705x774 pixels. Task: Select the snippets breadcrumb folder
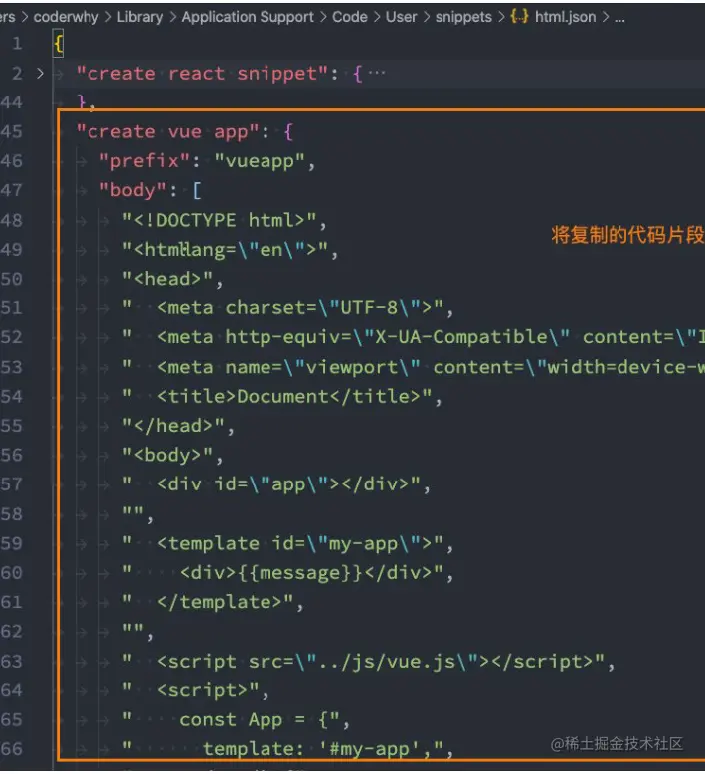click(464, 17)
